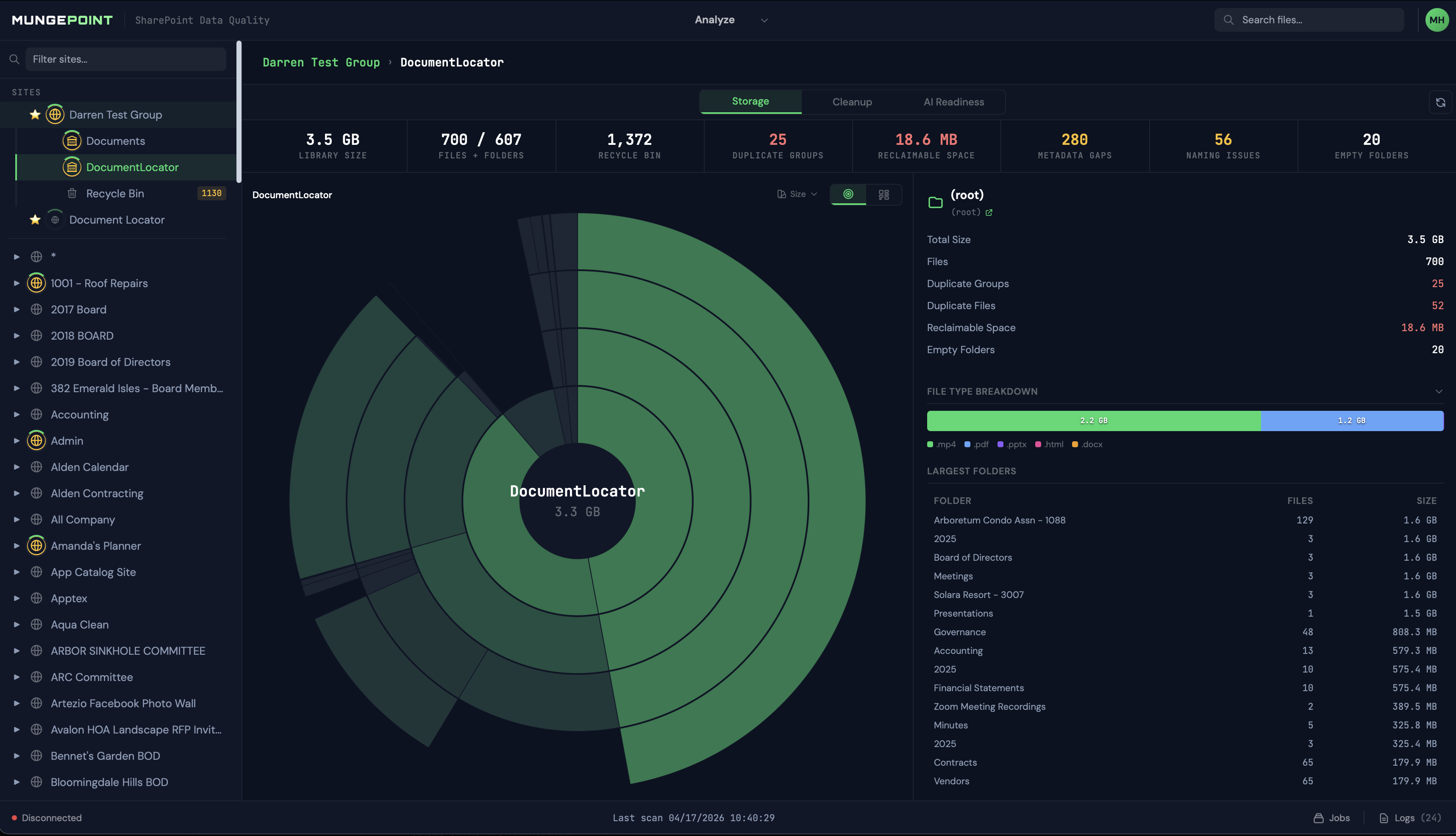1456x836 pixels.
Task: Select Alden Contracting site
Action: (97, 493)
